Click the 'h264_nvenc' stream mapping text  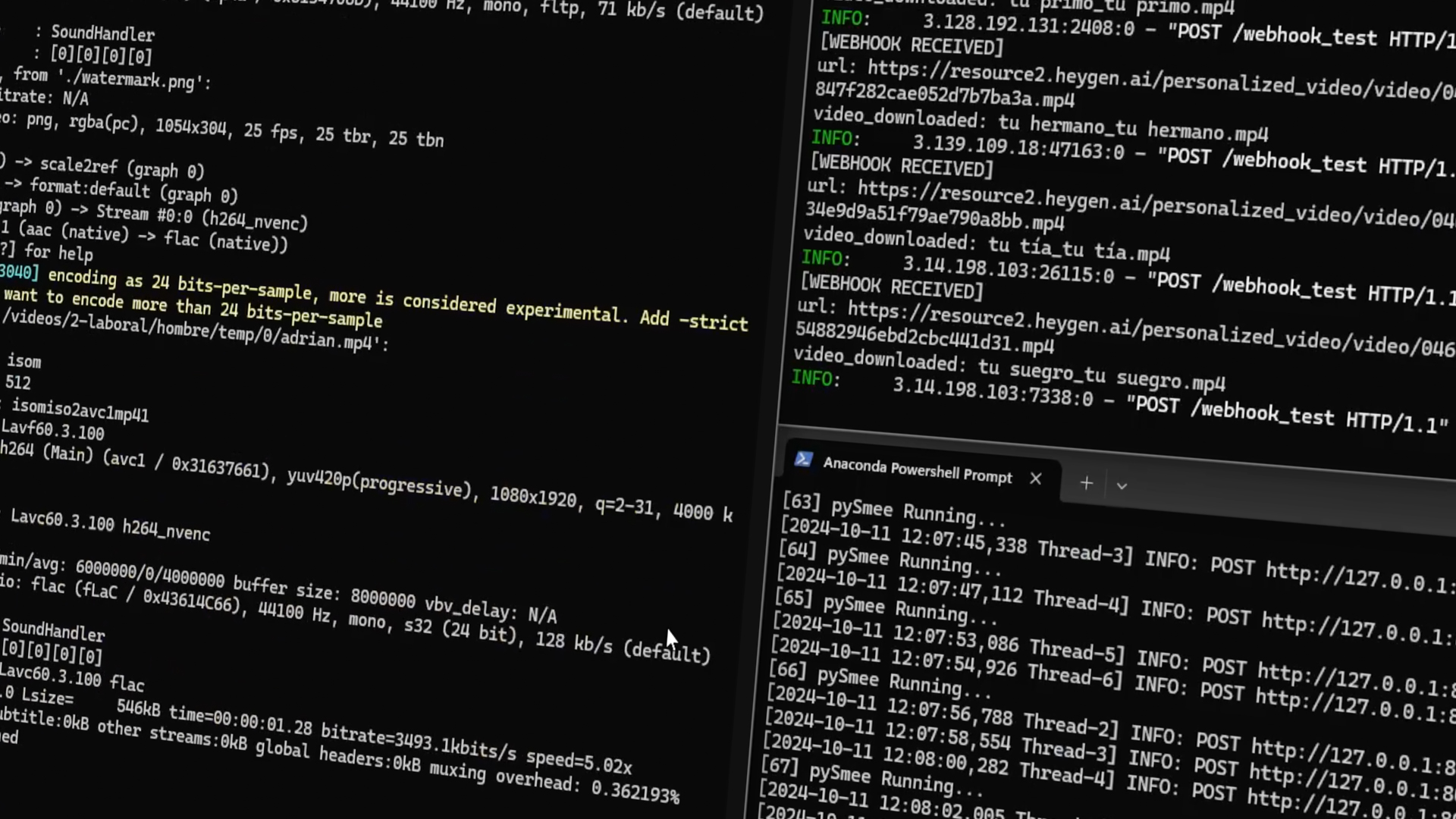[256, 220]
